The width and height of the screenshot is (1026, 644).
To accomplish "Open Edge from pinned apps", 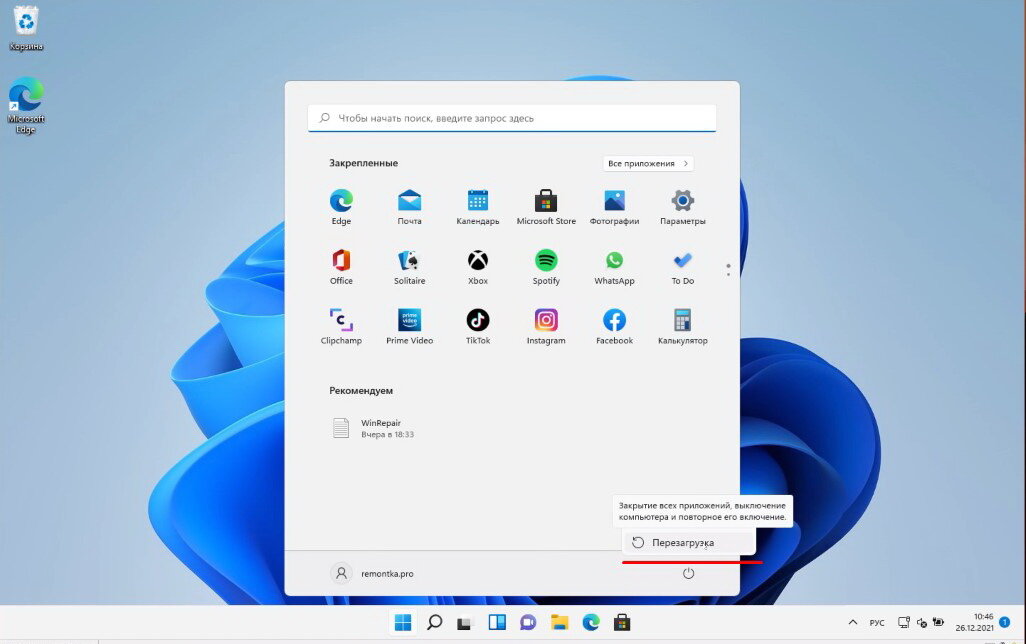I will [341, 206].
